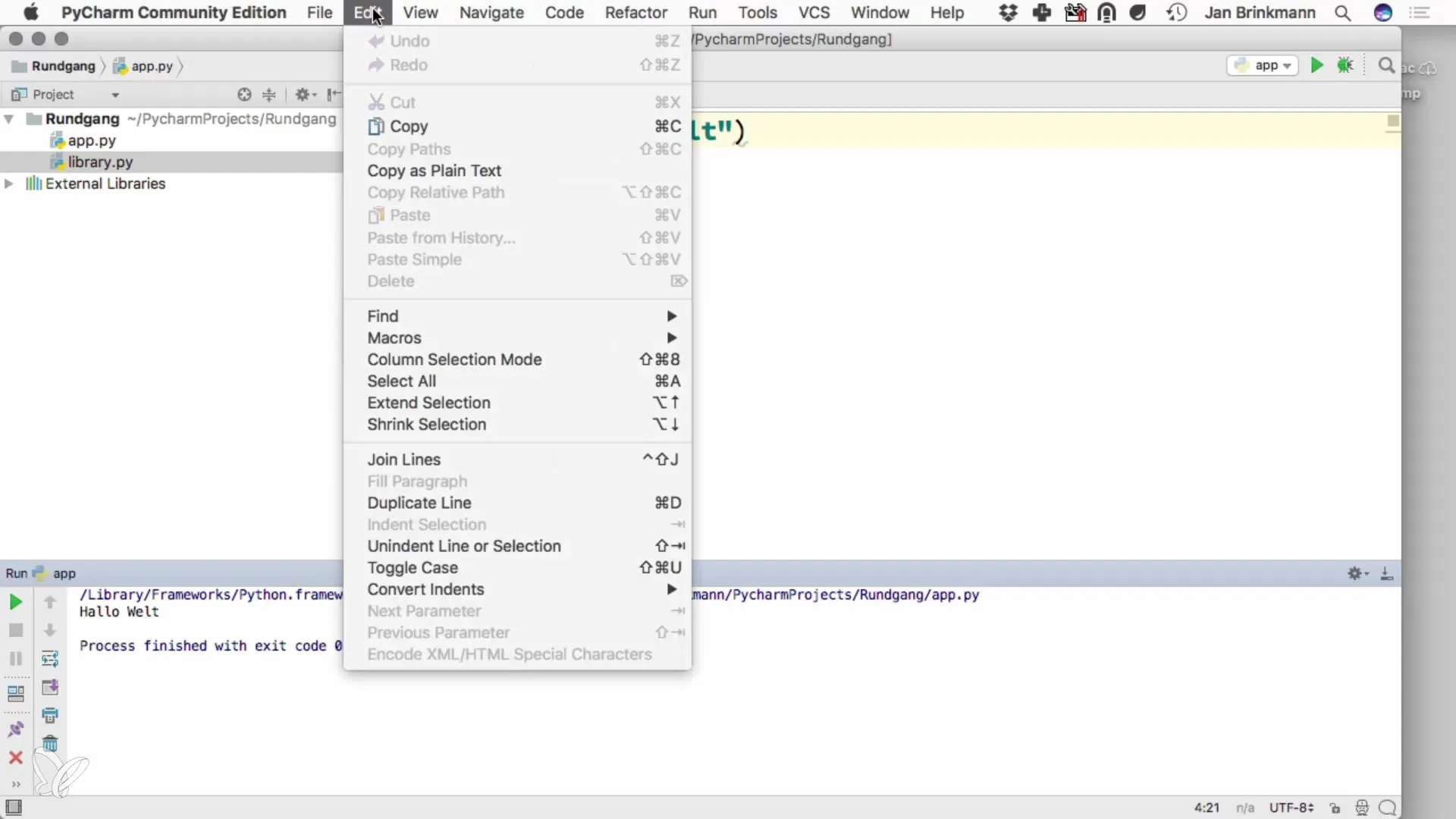Image resolution: width=1456 pixels, height=819 pixels.
Task: Rerun app with green play in Run panel
Action: (x=15, y=602)
